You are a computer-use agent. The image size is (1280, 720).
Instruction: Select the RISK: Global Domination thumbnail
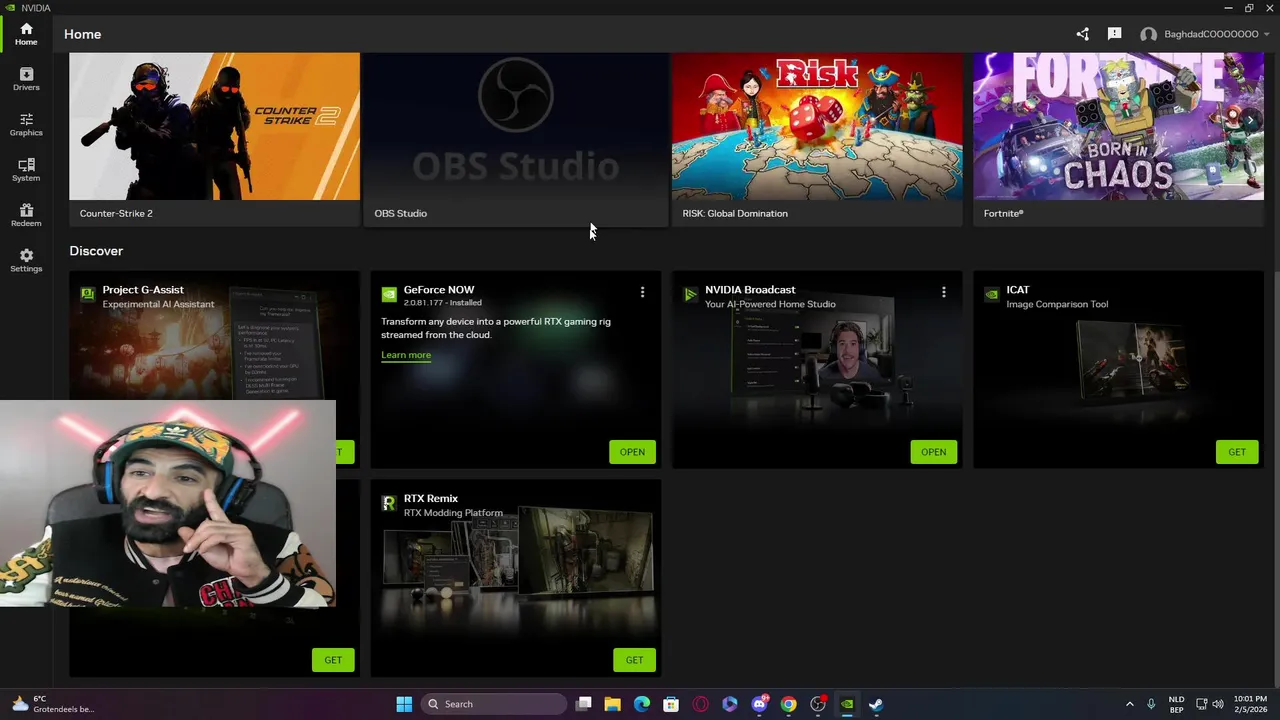point(817,127)
